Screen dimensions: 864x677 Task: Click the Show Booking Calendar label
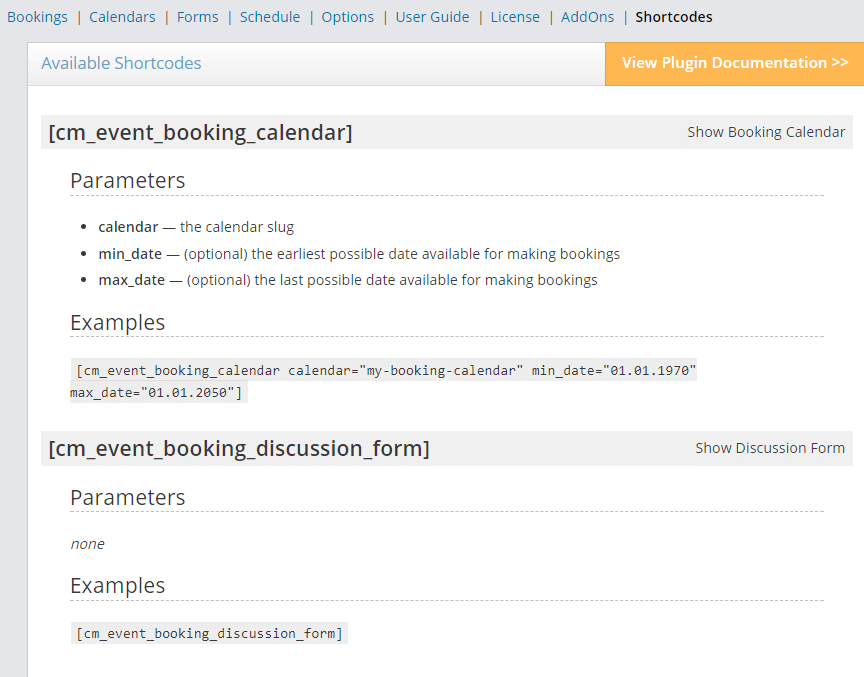[x=765, y=132]
